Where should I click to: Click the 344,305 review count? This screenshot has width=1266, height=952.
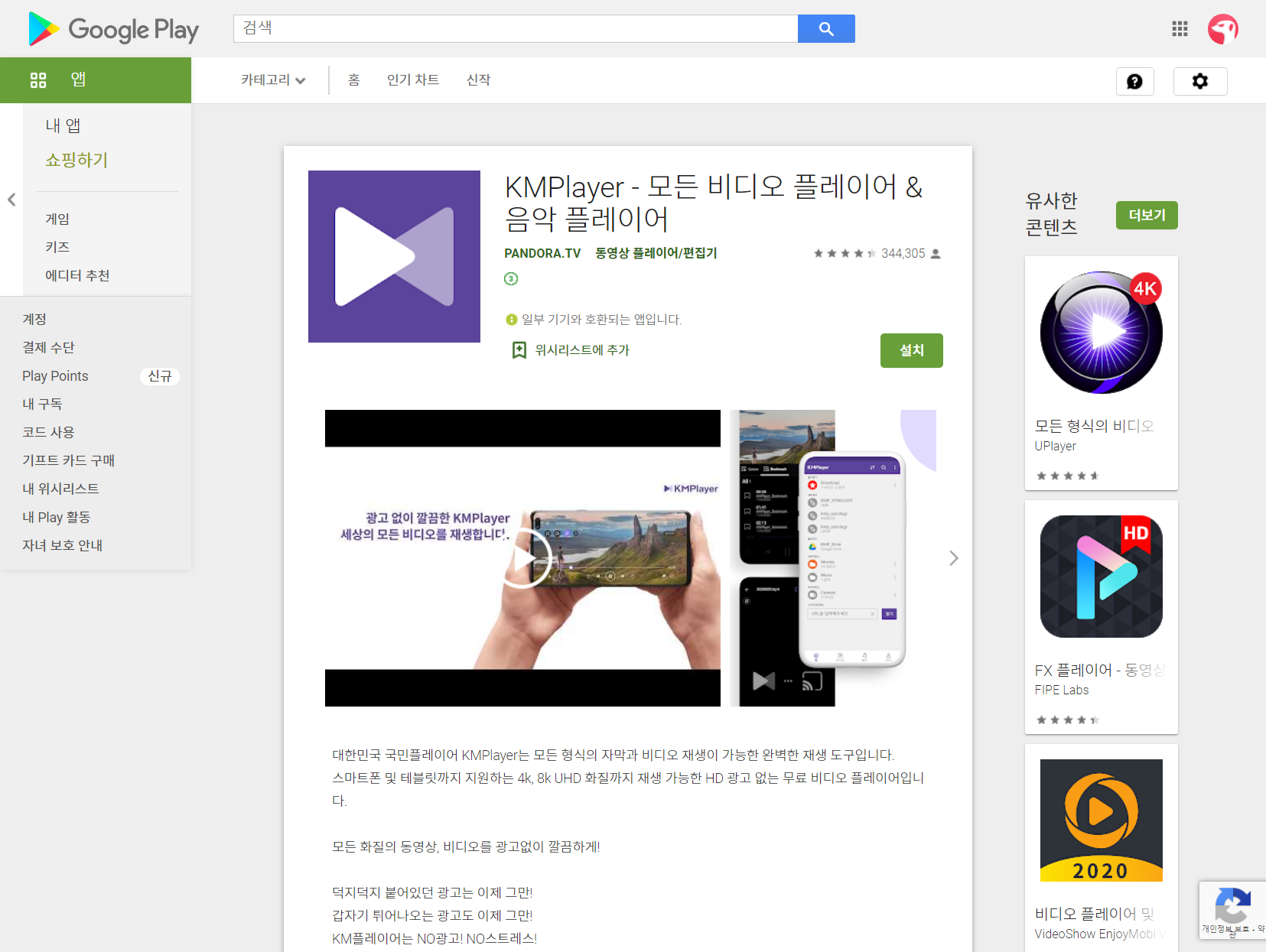pyautogui.click(x=903, y=253)
